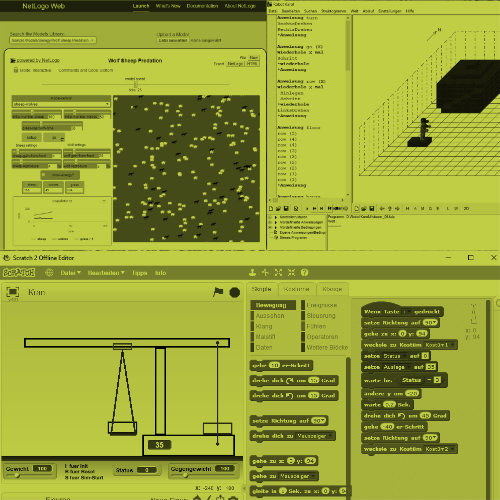Image resolution: width=500 pixels, height=500 pixels.
Task: Switch to the Kostüme tab
Action: coord(296,289)
